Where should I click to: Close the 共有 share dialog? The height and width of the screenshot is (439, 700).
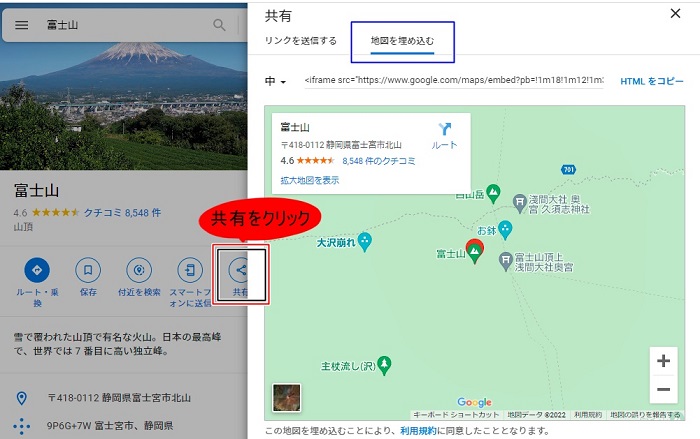click(x=675, y=14)
